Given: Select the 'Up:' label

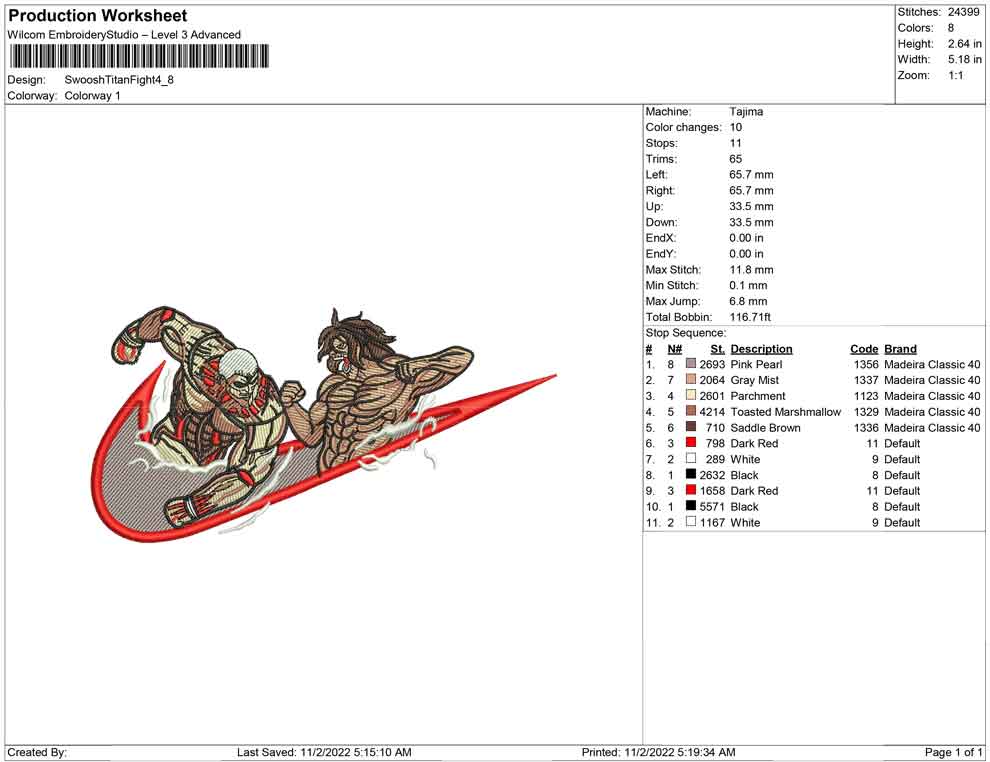Looking at the screenshot, I should tap(654, 206).
